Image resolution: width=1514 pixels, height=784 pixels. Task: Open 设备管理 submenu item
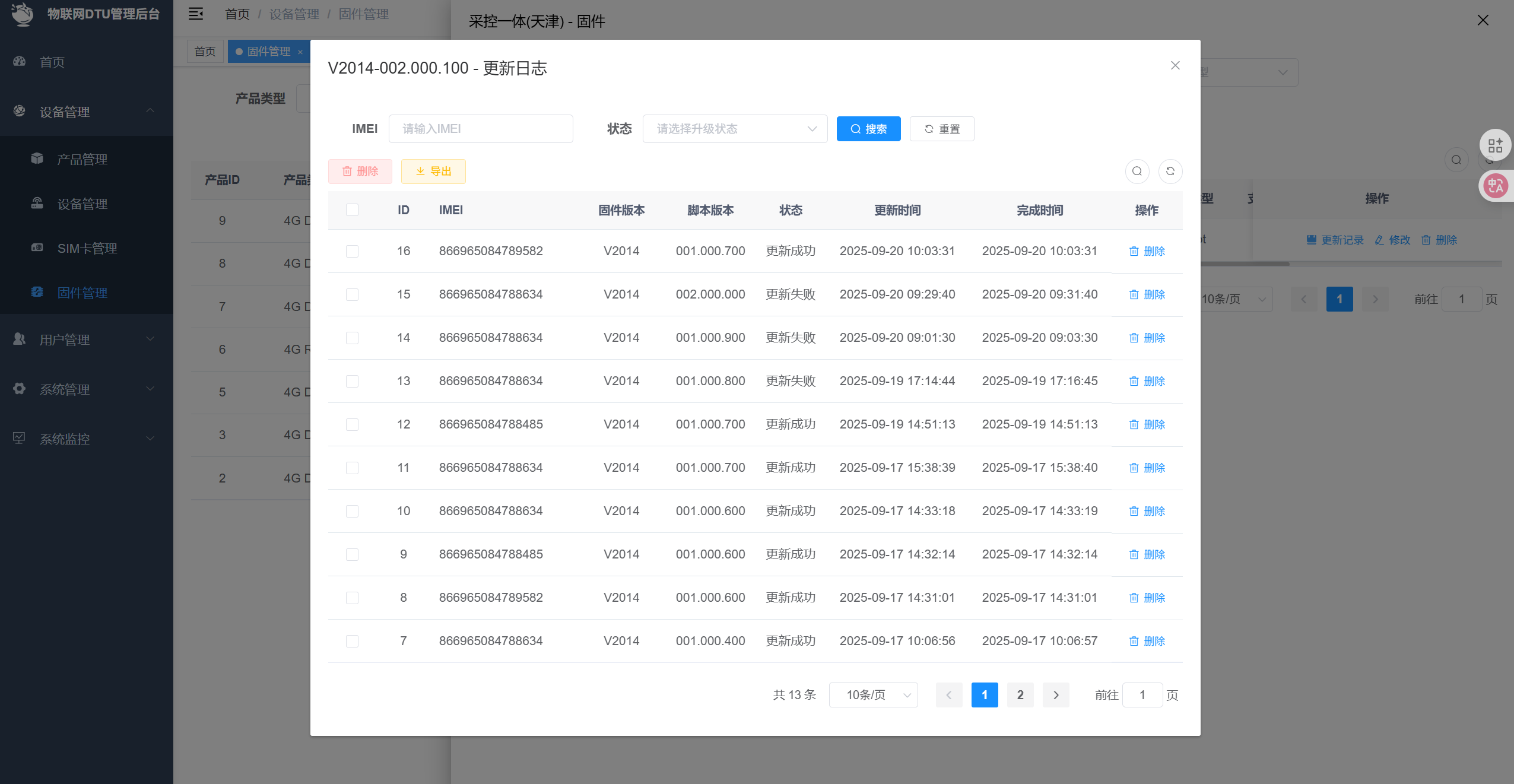pos(87,204)
